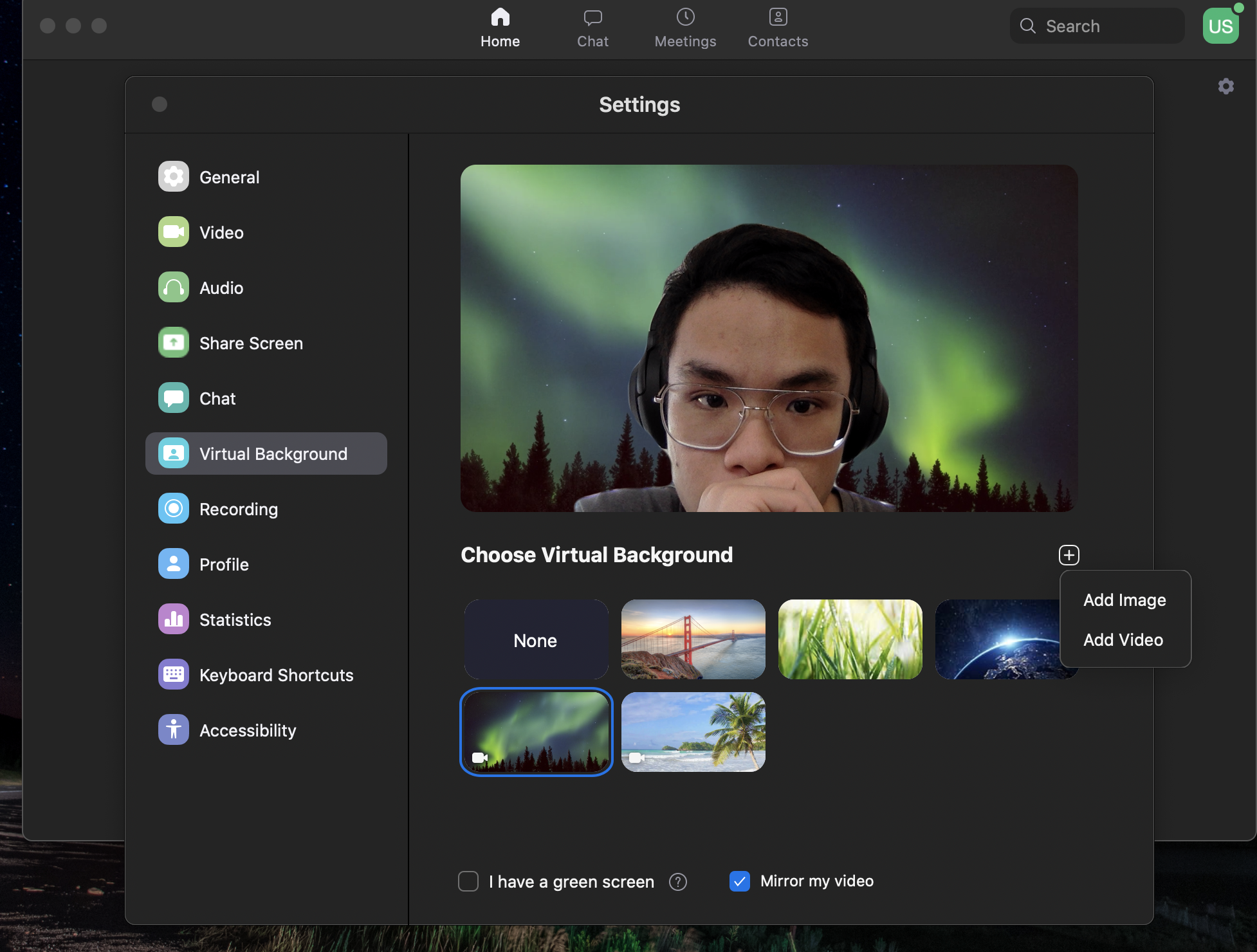Click the Keyboard Shortcuts icon
The image size is (1257, 952).
pyautogui.click(x=174, y=675)
